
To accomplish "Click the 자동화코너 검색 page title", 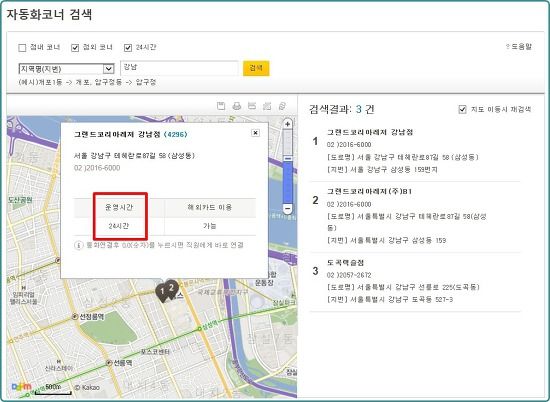I will (x=49, y=15).
